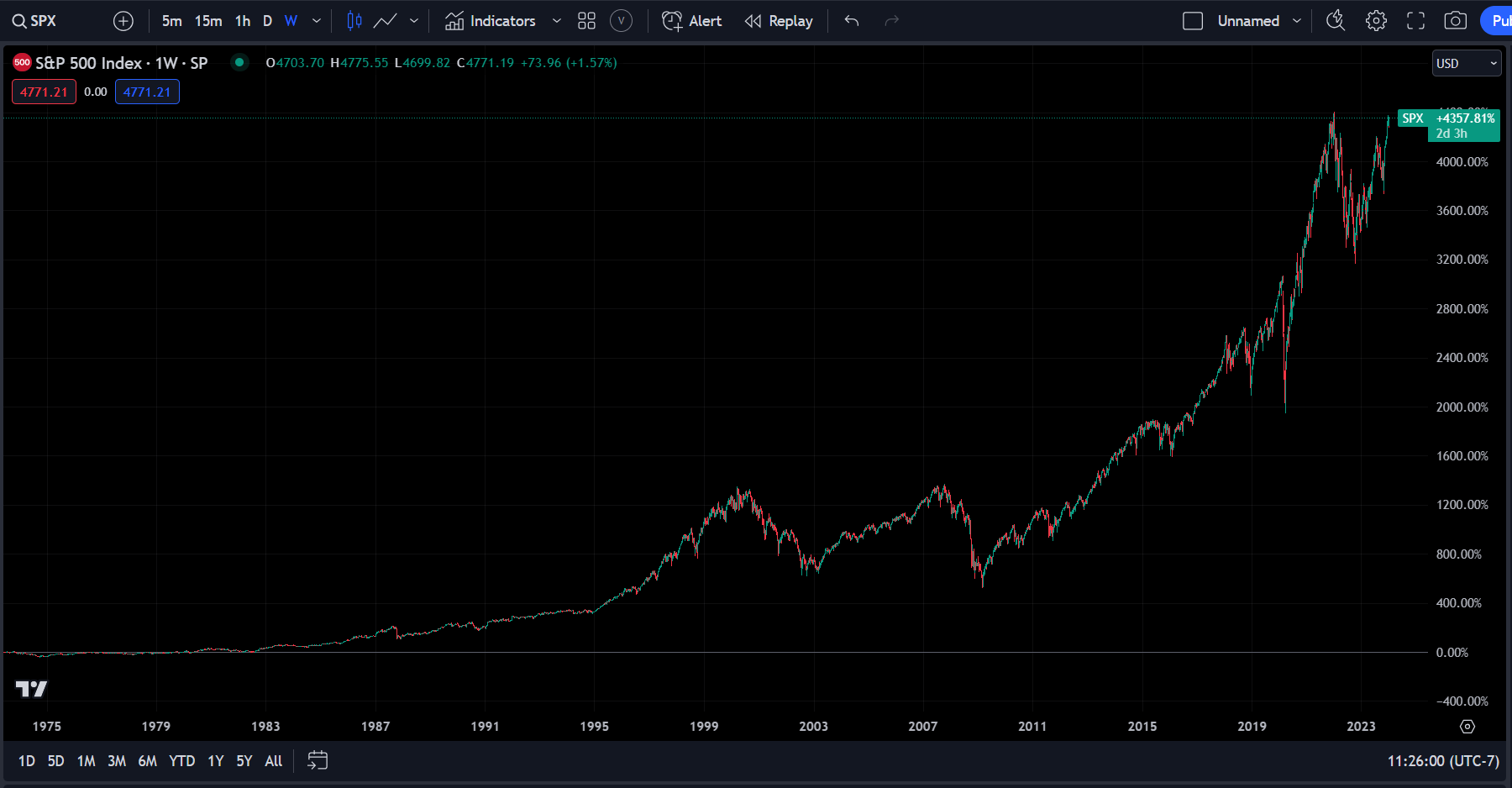Image resolution: width=1512 pixels, height=788 pixels.
Task: Create a new Alert
Action: coord(692,21)
